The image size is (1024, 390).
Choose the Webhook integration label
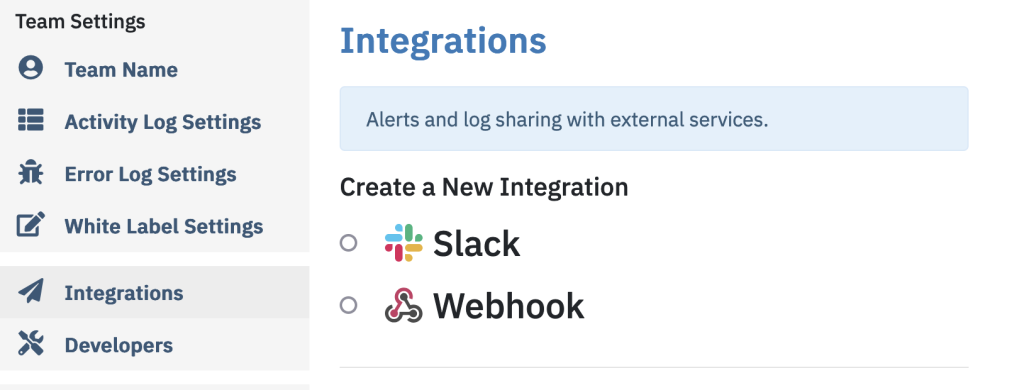[509, 305]
